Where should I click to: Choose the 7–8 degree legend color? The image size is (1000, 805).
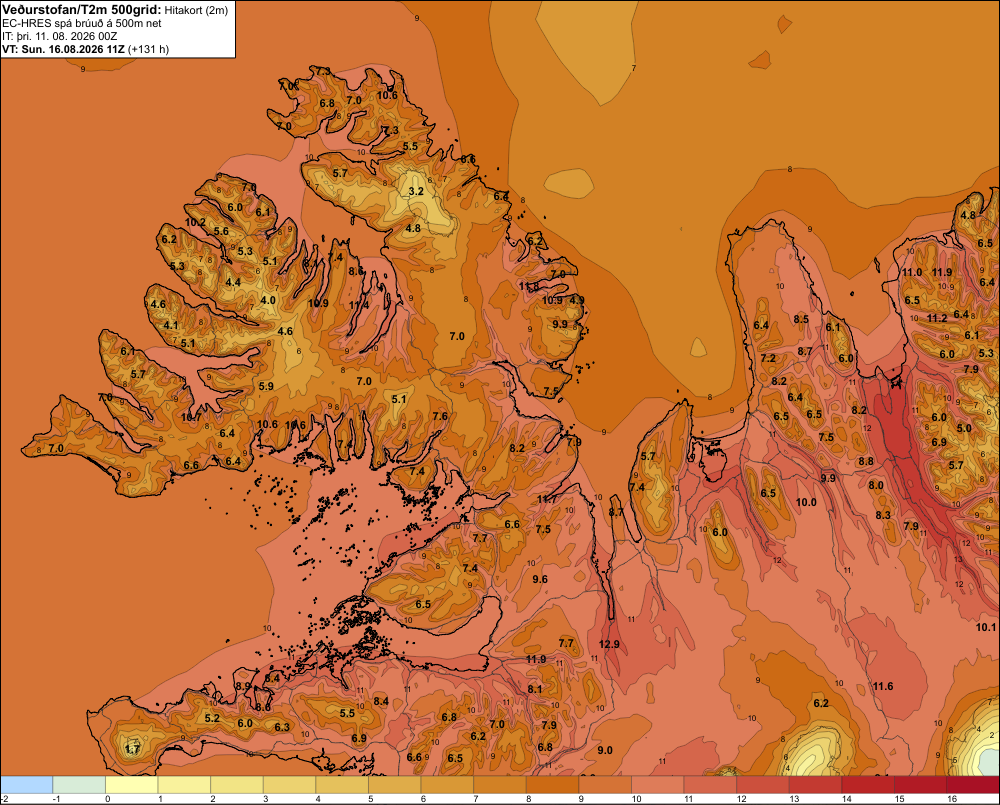500,785
